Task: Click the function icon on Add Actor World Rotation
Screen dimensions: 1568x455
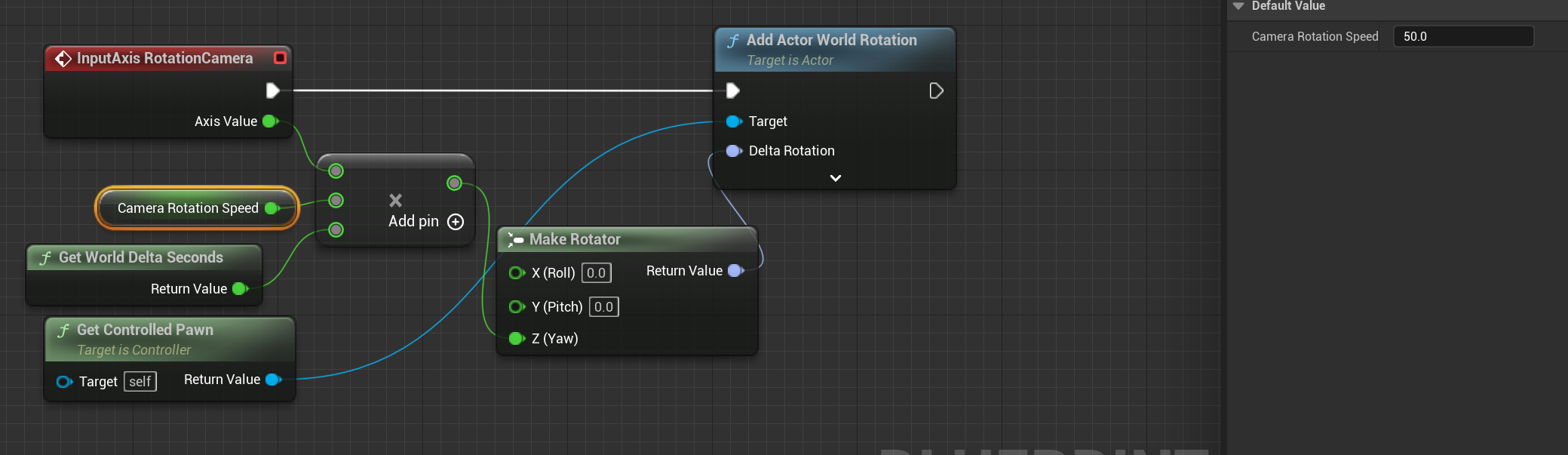Action: (x=733, y=41)
